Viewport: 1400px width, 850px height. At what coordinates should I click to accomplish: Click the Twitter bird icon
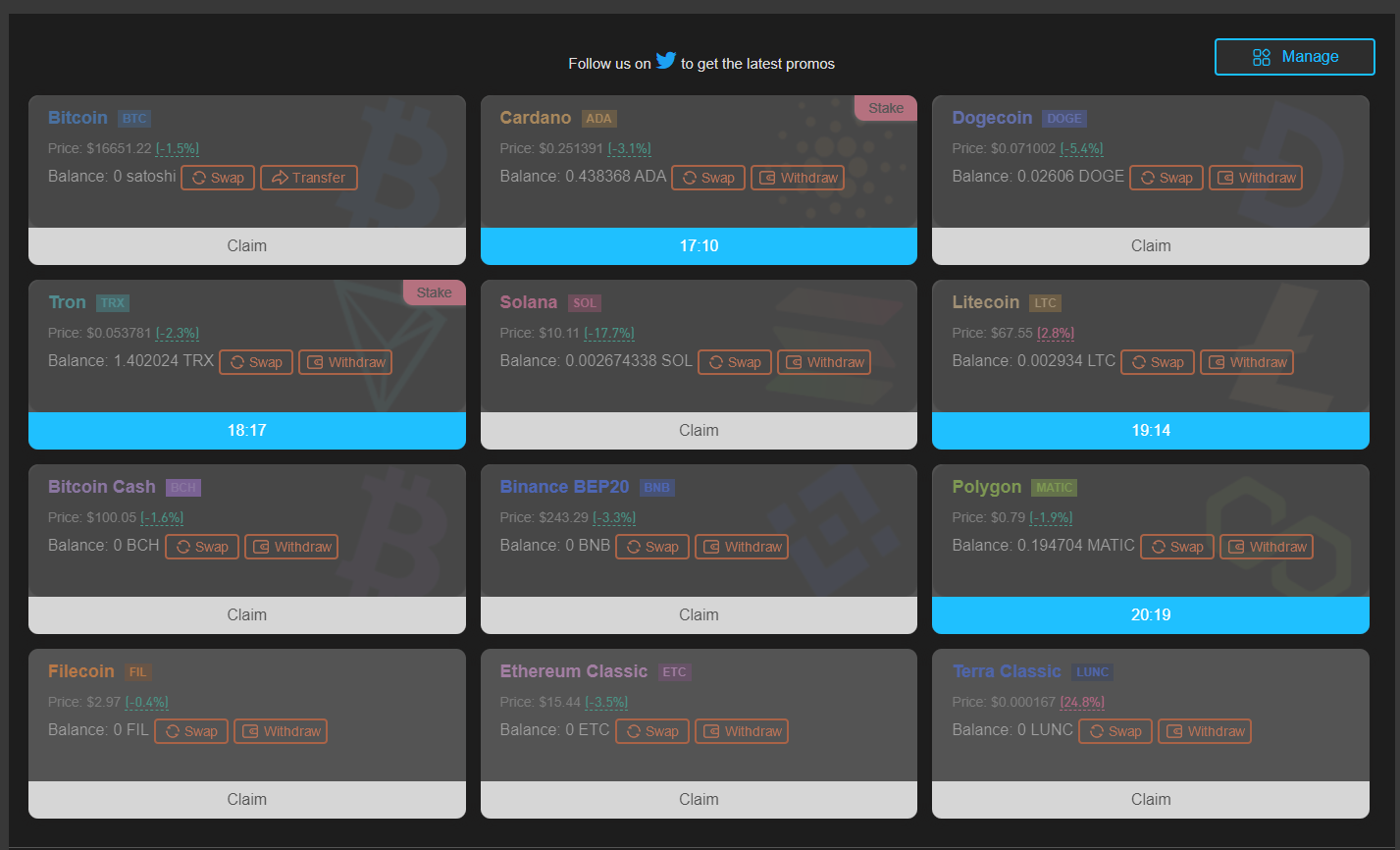point(666,60)
